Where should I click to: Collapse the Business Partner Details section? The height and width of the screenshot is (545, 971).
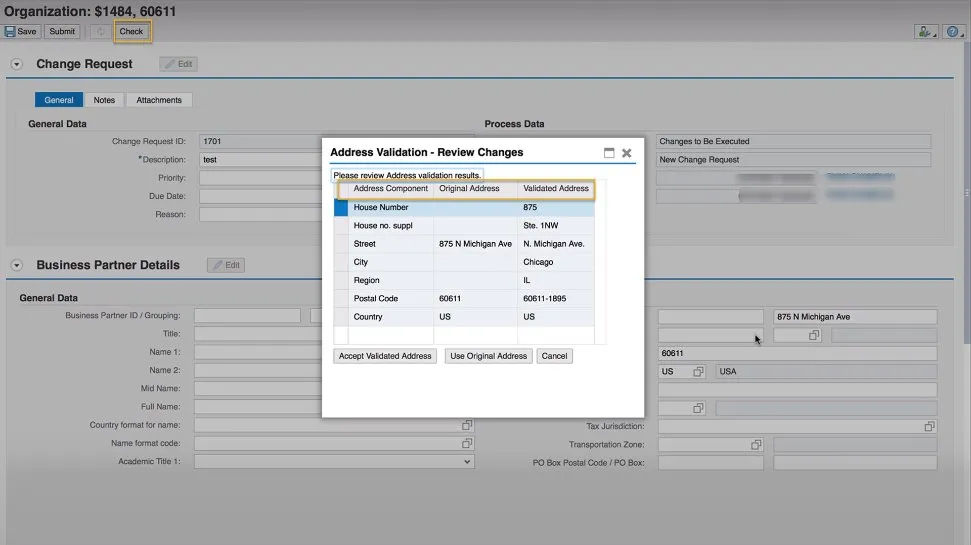[x=17, y=265]
